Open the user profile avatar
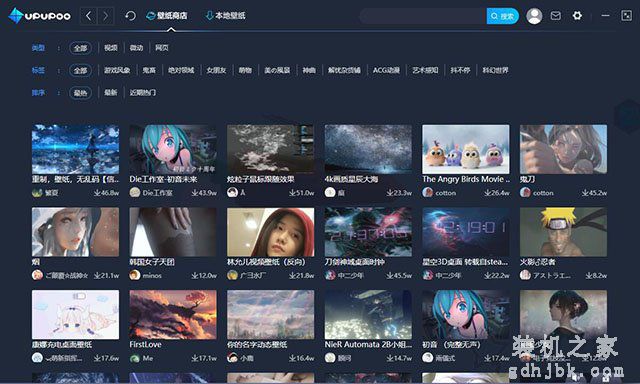This screenshot has height=384, width=640. [x=534, y=16]
